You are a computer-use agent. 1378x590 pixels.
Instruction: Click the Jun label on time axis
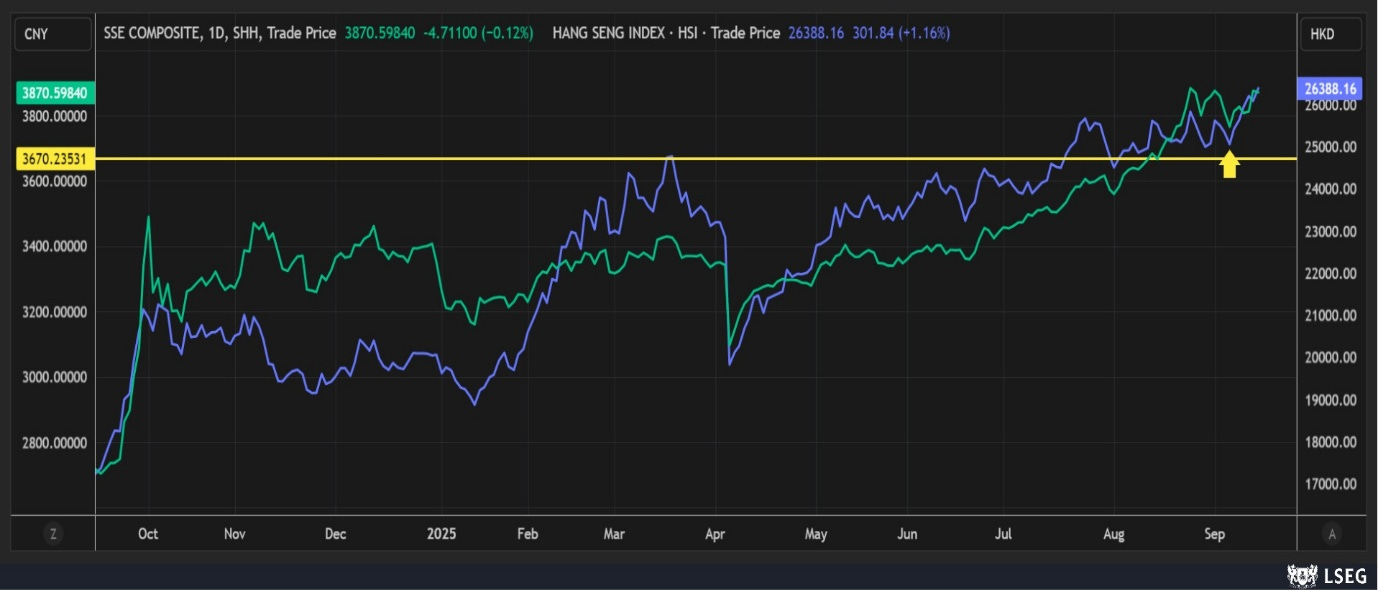(x=908, y=535)
